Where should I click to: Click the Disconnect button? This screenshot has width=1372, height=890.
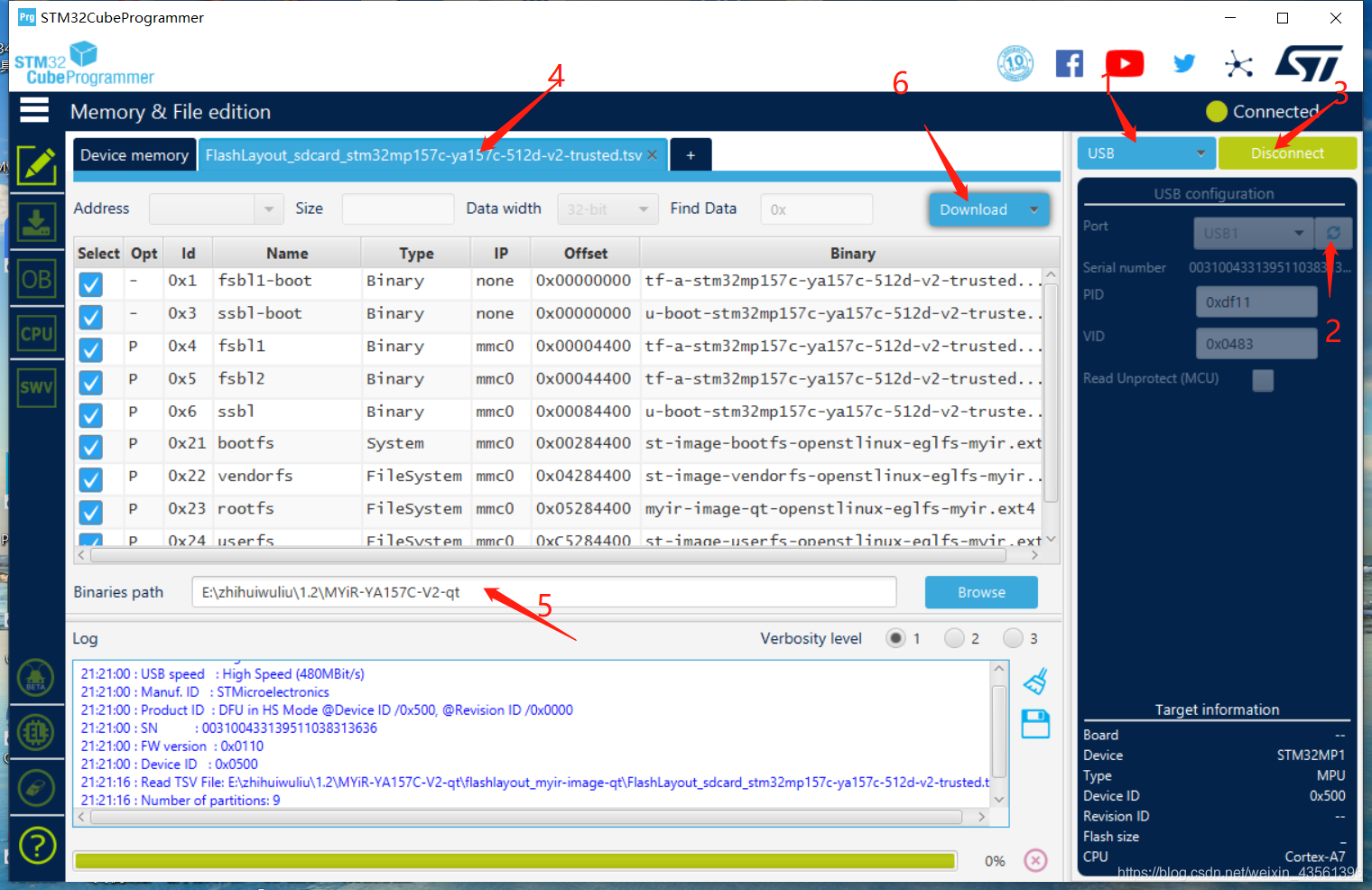1287,153
